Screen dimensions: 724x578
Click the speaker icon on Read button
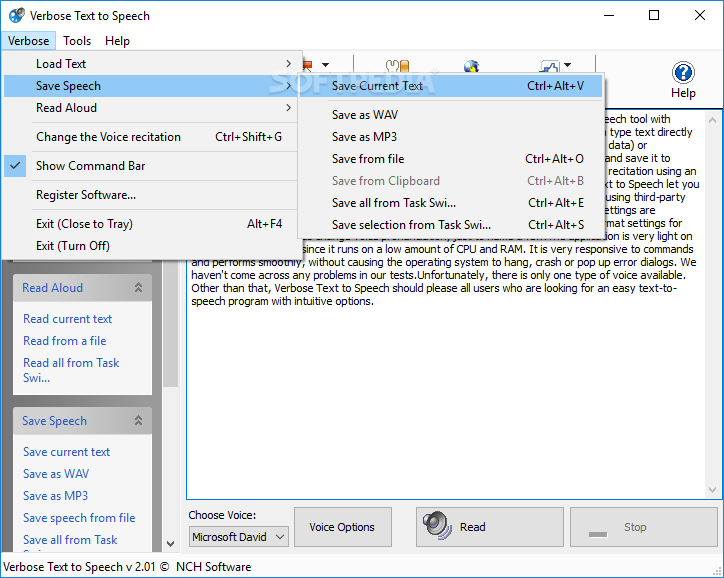click(437, 526)
